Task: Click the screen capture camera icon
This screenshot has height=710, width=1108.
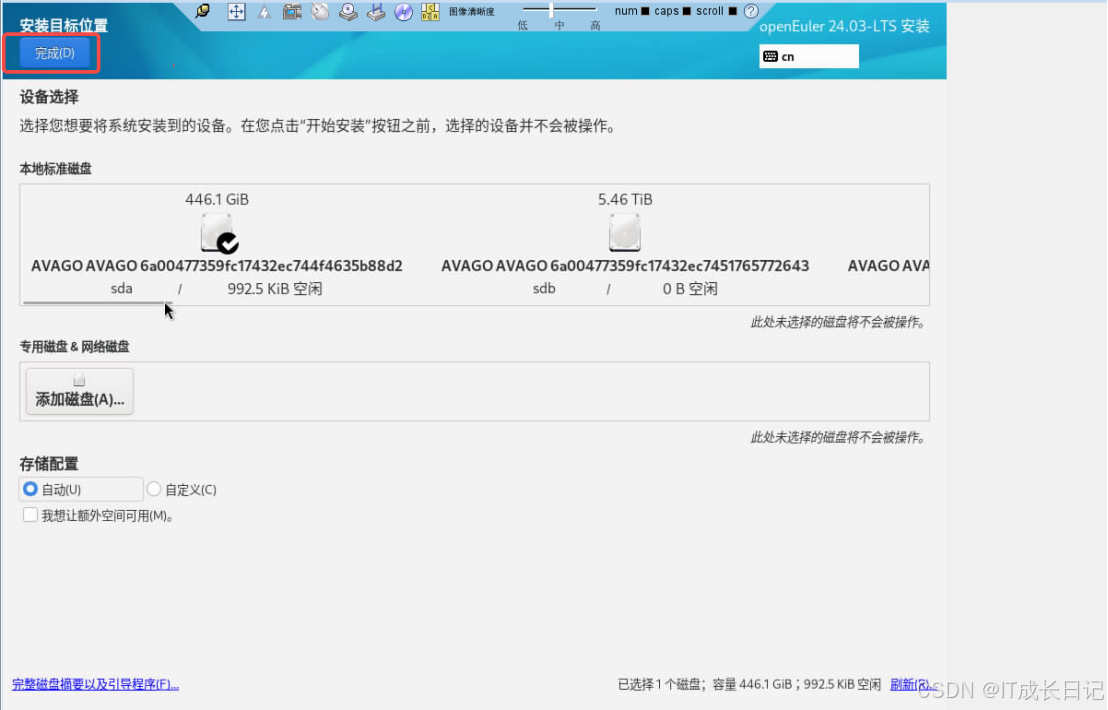Action: tap(292, 11)
